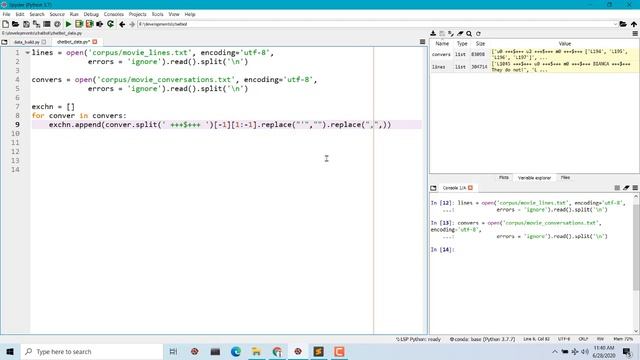The image size is (640, 360).
Task: Interrupt the kernel with the console stop icon
Action: coord(617,188)
